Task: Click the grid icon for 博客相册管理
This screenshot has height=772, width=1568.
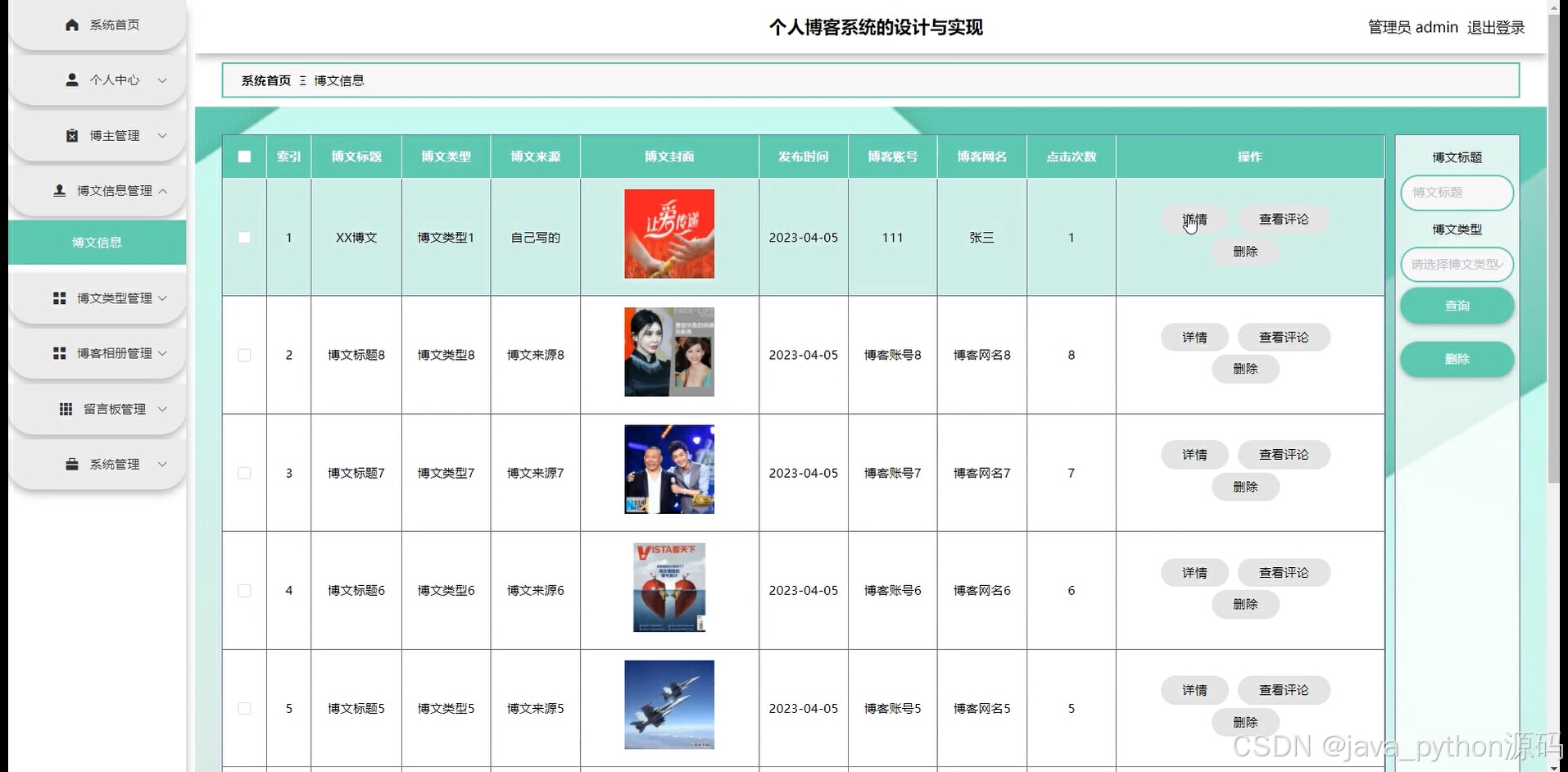Action: click(x=59, y=353)
